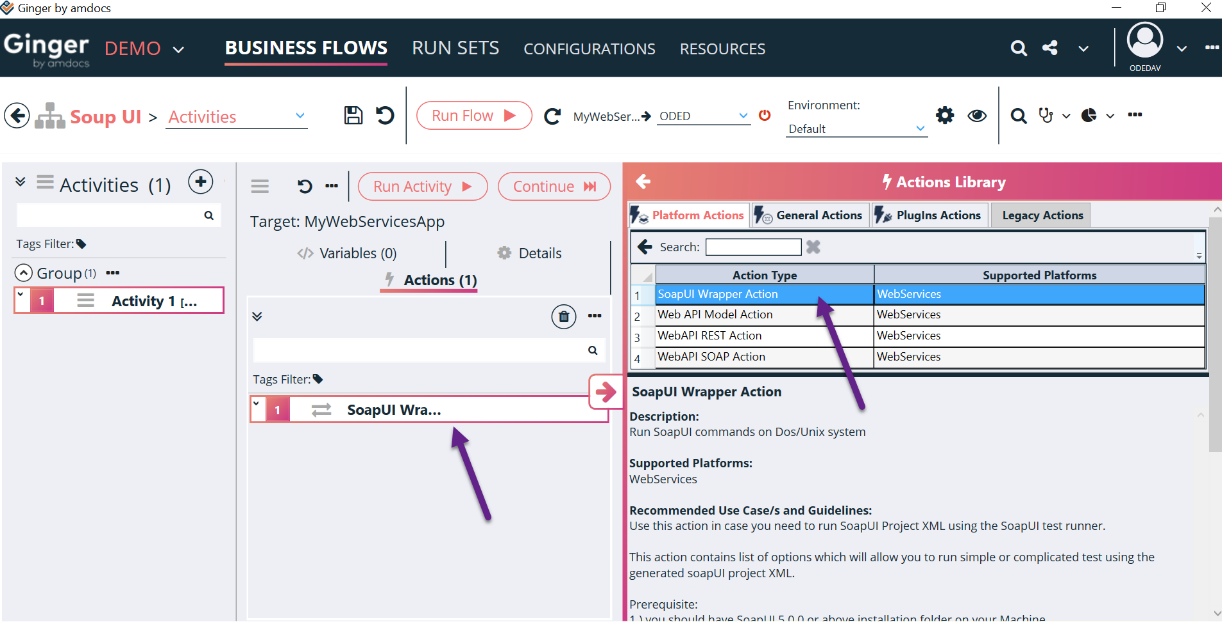1222x622 pixels.
Task: Collapse the Actions list double chevron
Action: 257,316
